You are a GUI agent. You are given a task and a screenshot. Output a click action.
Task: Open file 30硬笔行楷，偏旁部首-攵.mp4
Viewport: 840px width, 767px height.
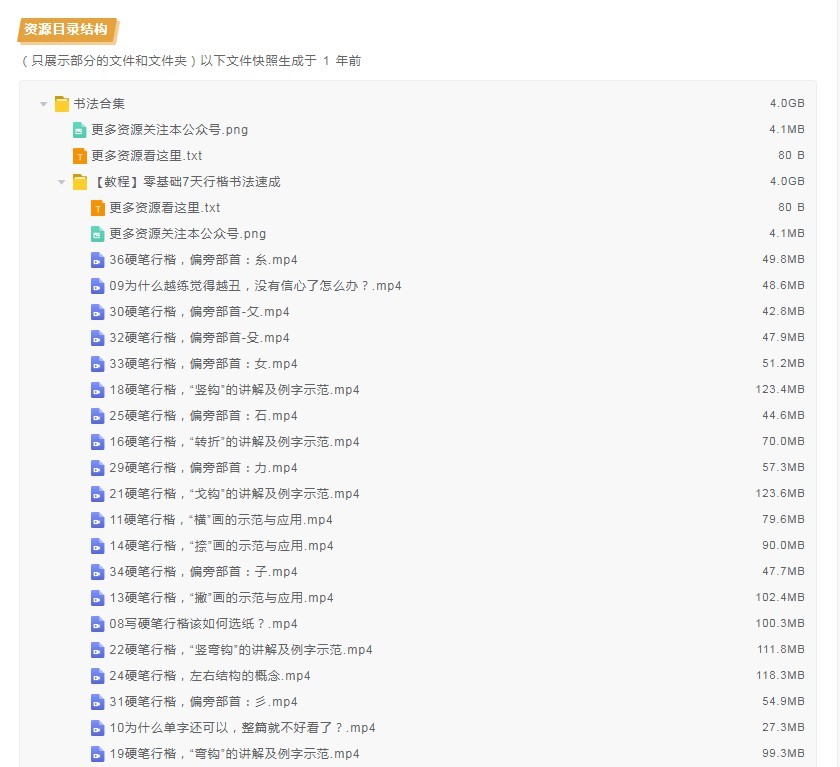tap(199, 312)
